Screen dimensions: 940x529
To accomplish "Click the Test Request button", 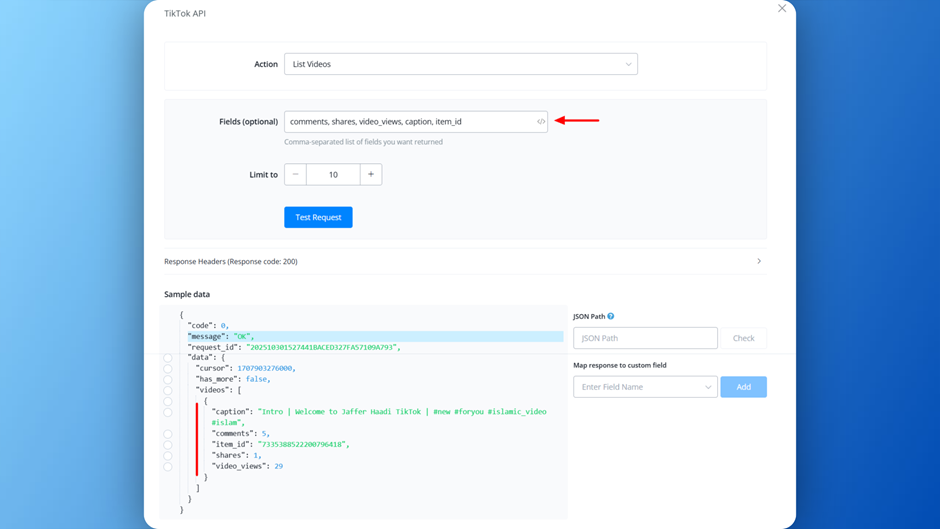I will [318, 217].
